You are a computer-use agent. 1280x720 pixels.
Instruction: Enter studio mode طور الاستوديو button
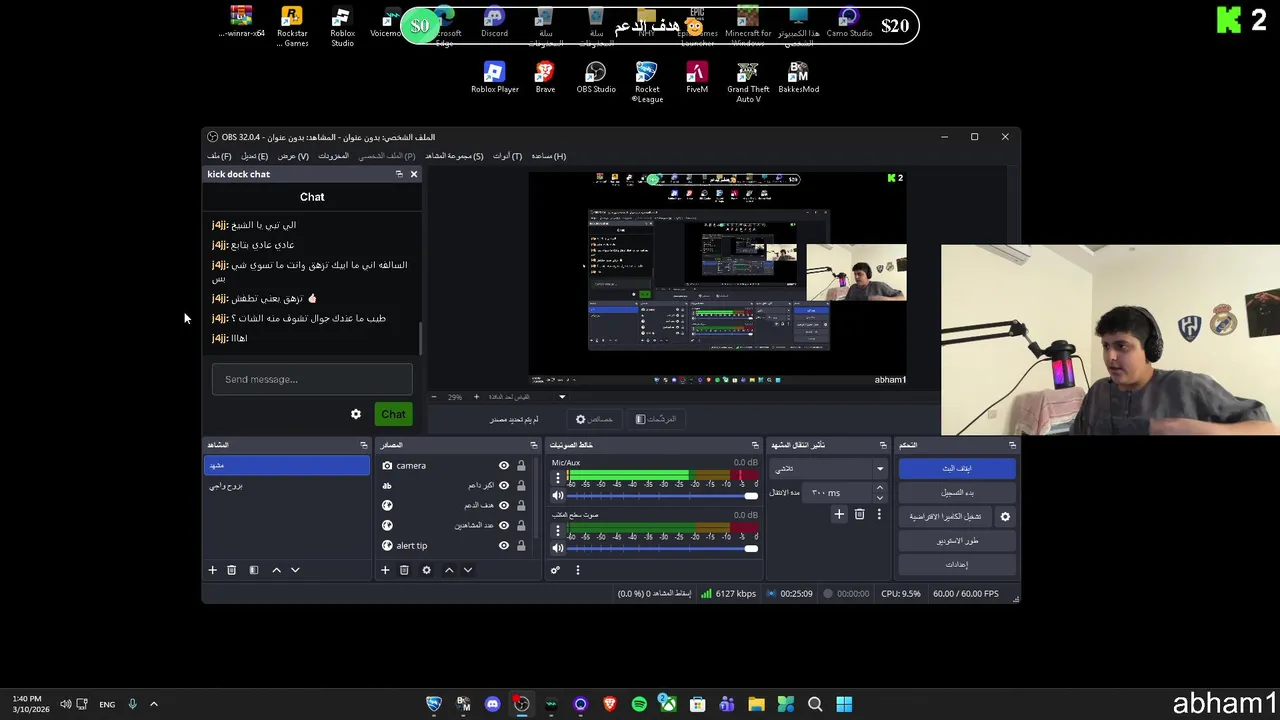957,541
